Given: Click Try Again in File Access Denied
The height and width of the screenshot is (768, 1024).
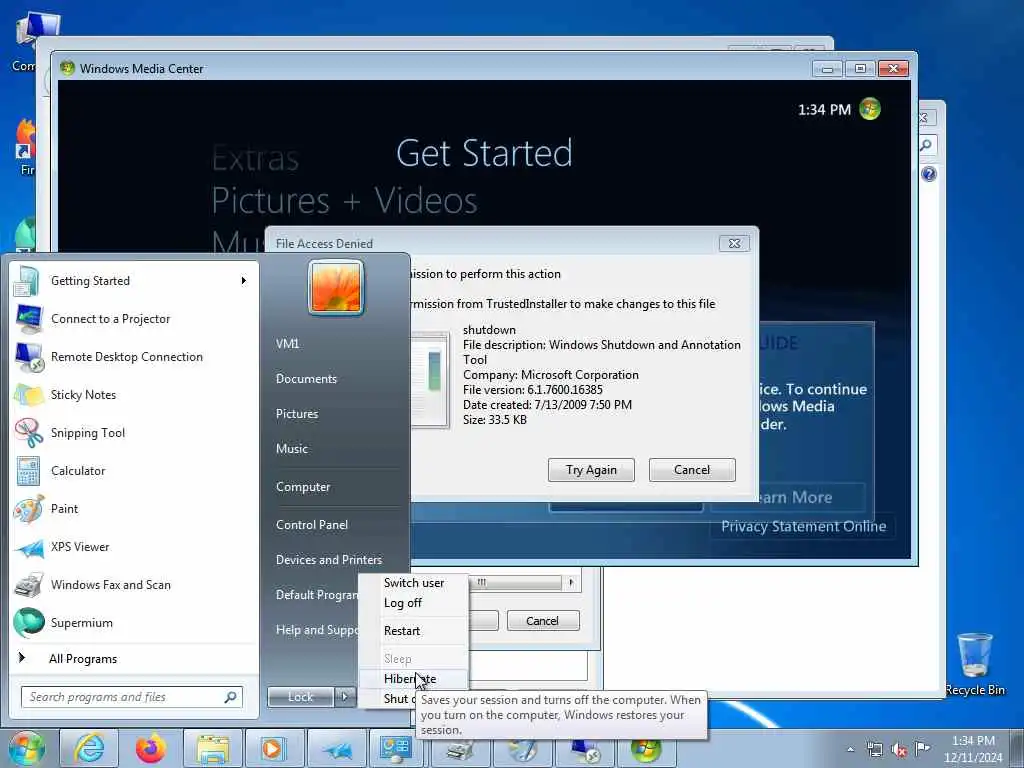Looking at the screenshot, I should (591, 470).
